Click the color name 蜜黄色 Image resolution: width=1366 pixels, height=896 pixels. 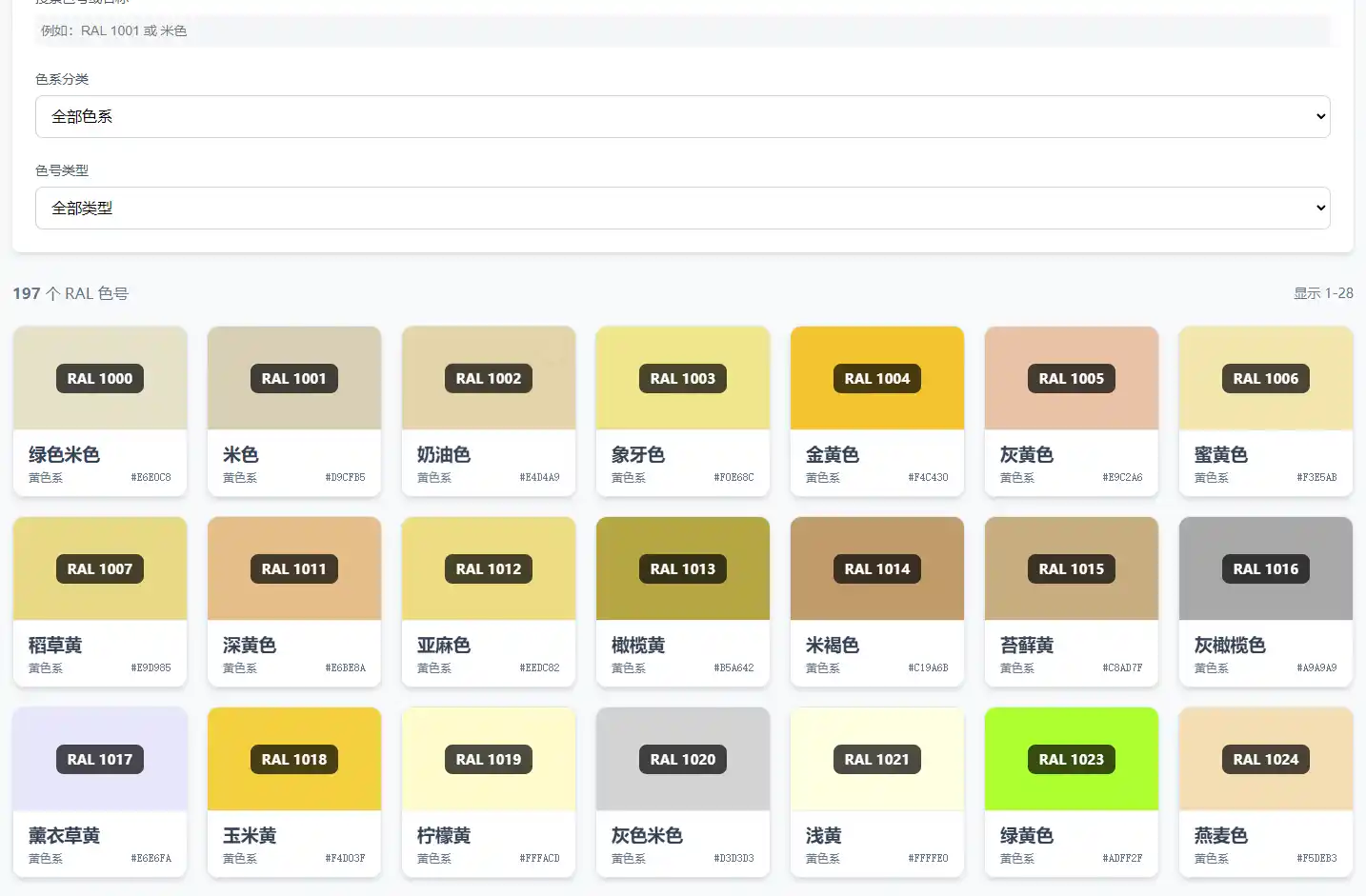click(x=1221, y=455)
